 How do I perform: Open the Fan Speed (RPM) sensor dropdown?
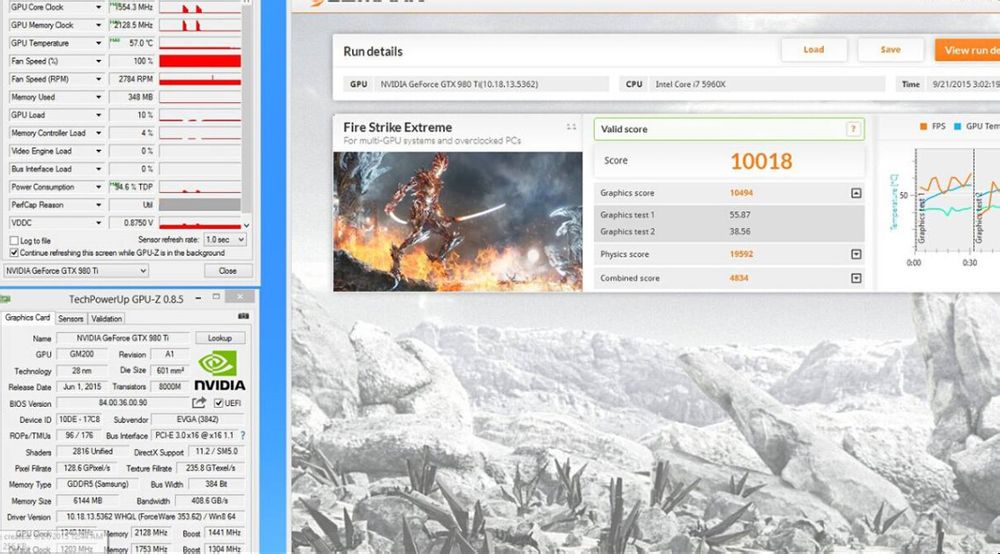coord(98,79)
